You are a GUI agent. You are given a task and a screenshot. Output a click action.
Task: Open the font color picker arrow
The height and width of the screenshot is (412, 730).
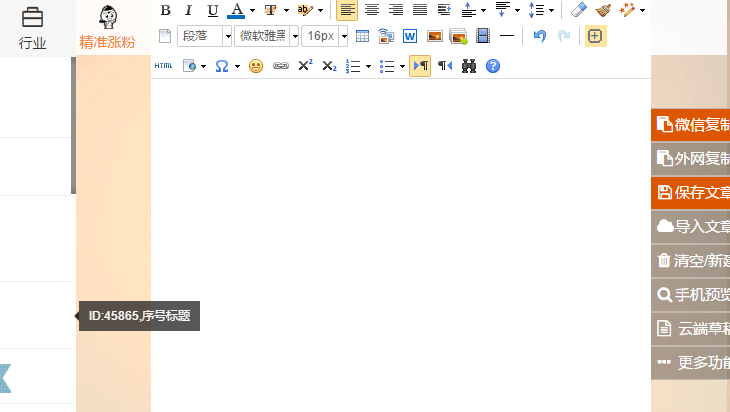[252, 10]
